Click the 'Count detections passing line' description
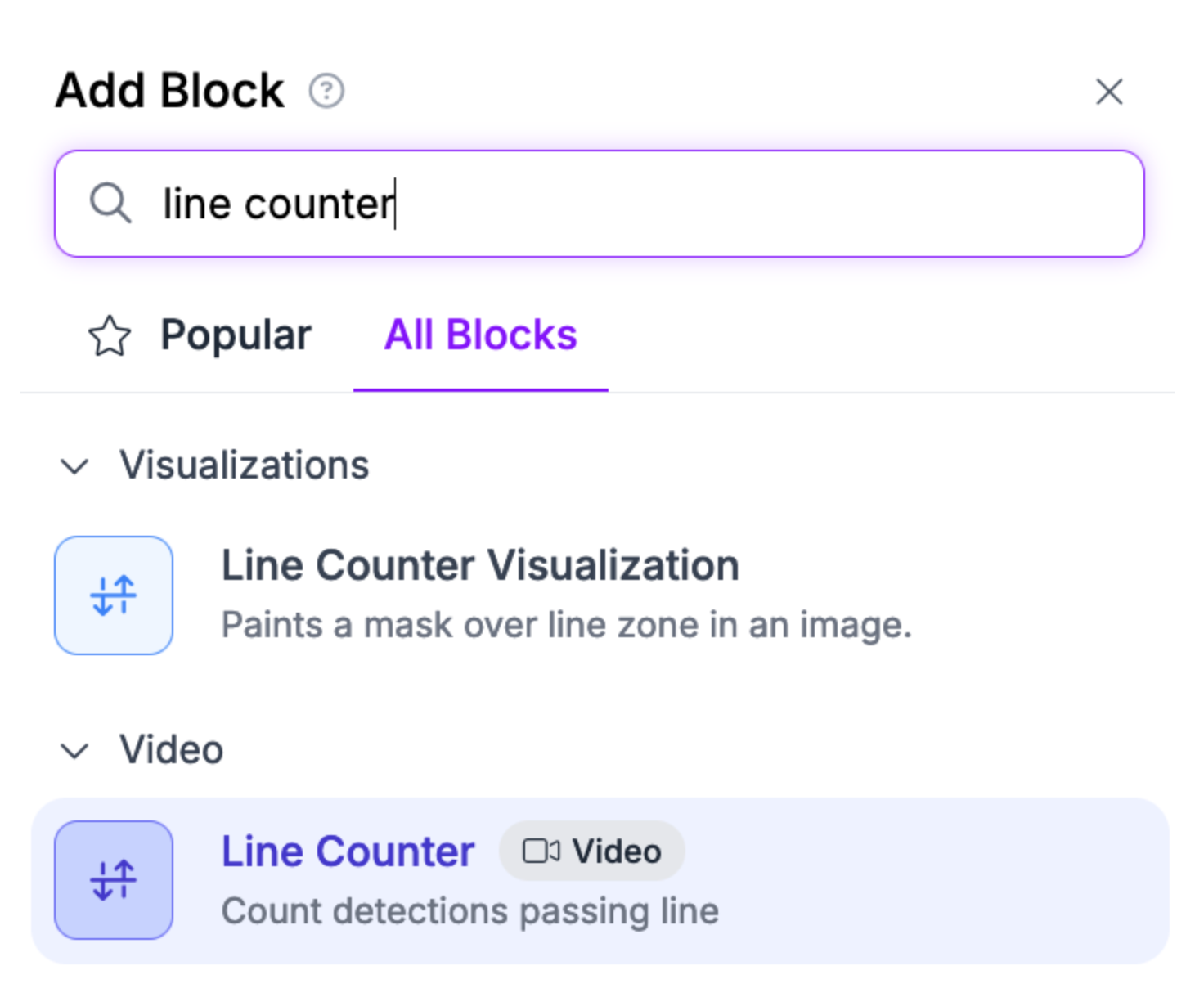This screenshot has width=1204, height=993. click(x=470, y=911)
